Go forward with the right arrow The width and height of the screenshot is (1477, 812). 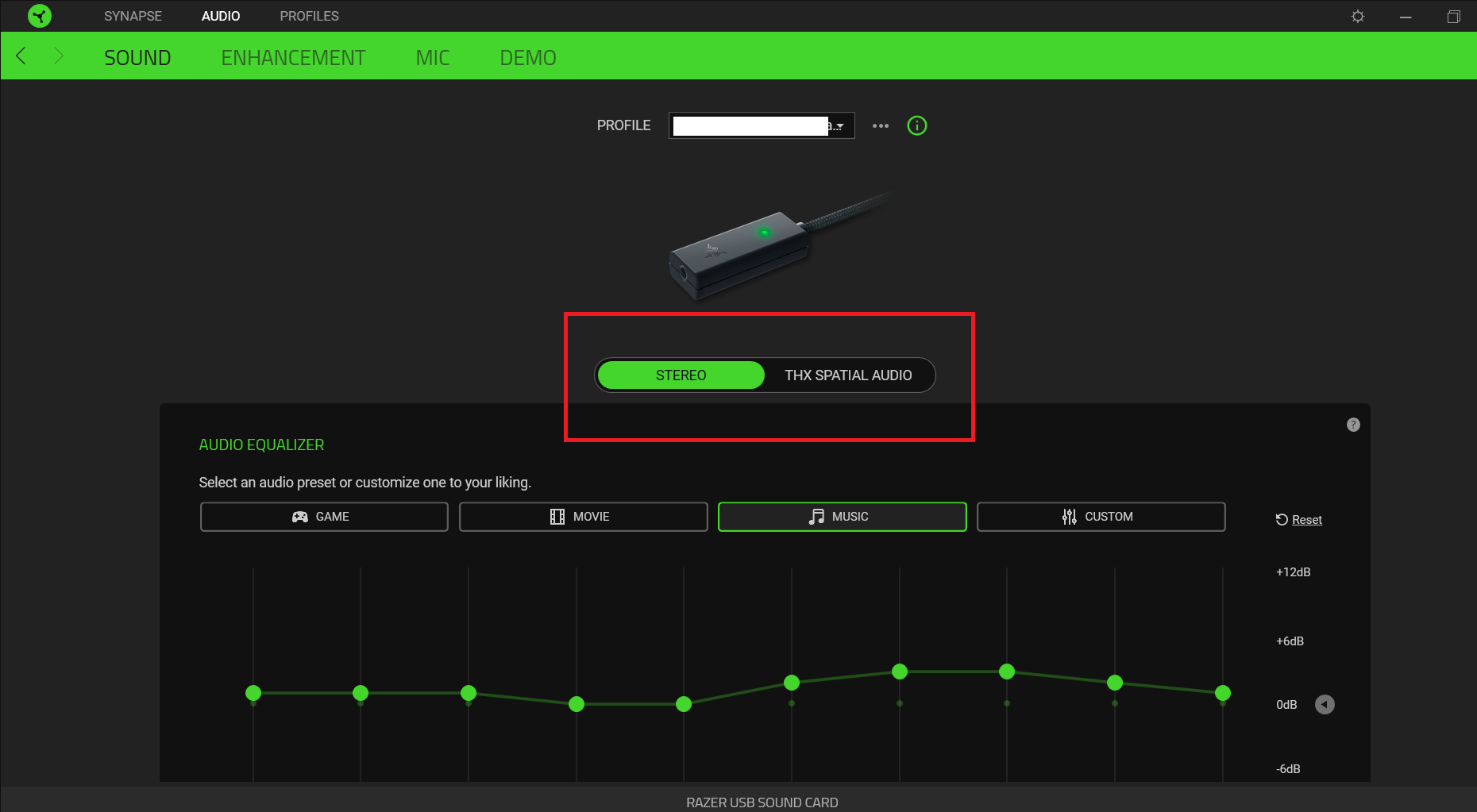[x=58, y=56]
